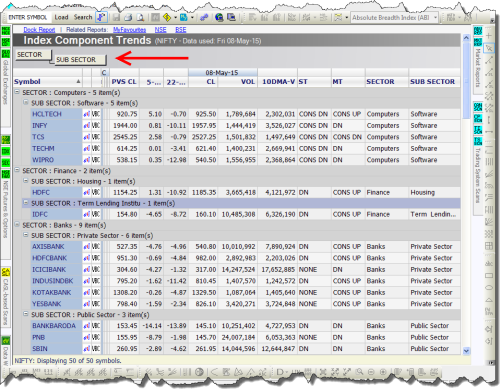Collapse the SECTOR : Banks group
Viewport: 500px width, 389px height.
(x=17, y=224)
